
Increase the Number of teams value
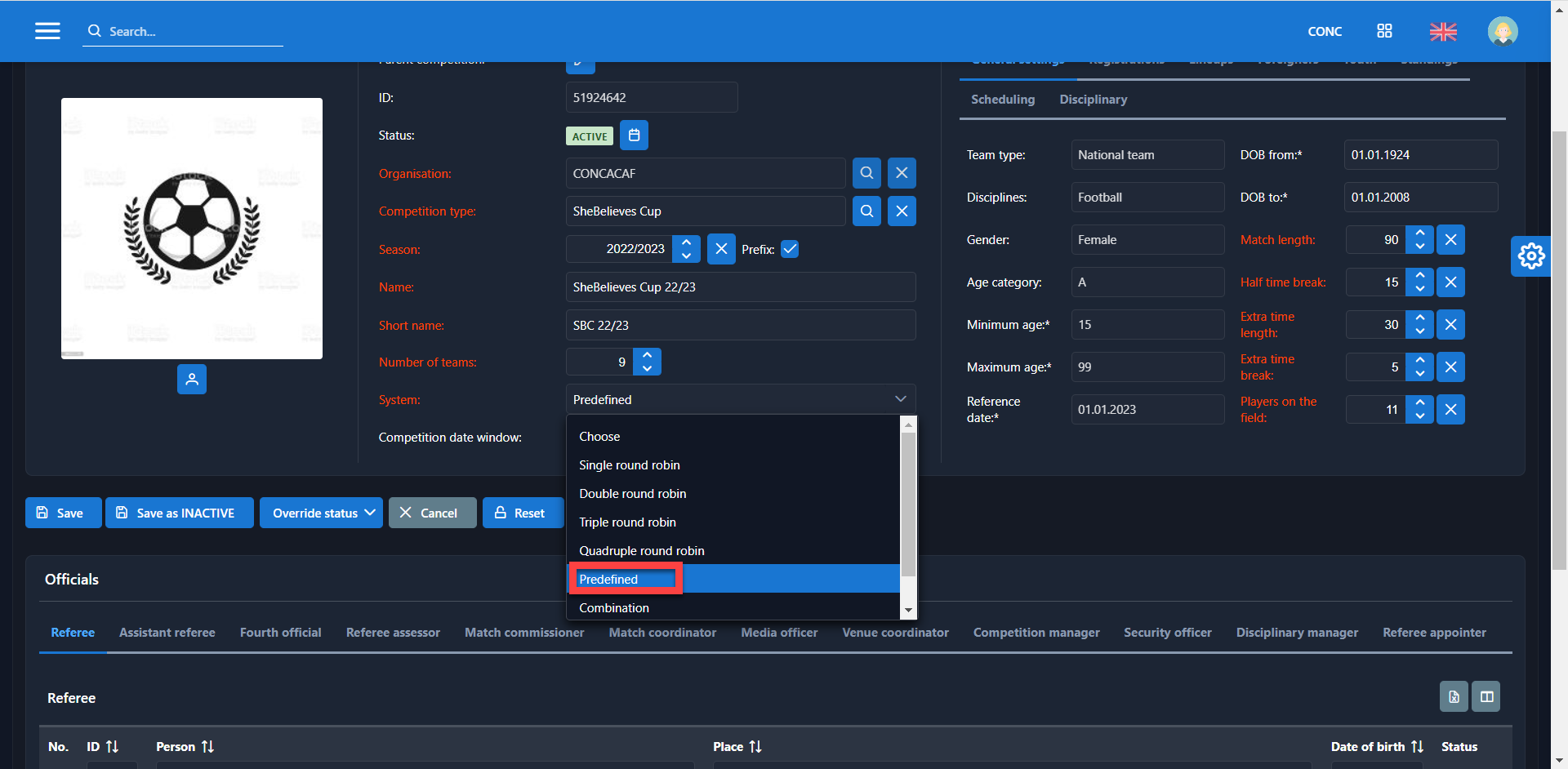[648, 355]
